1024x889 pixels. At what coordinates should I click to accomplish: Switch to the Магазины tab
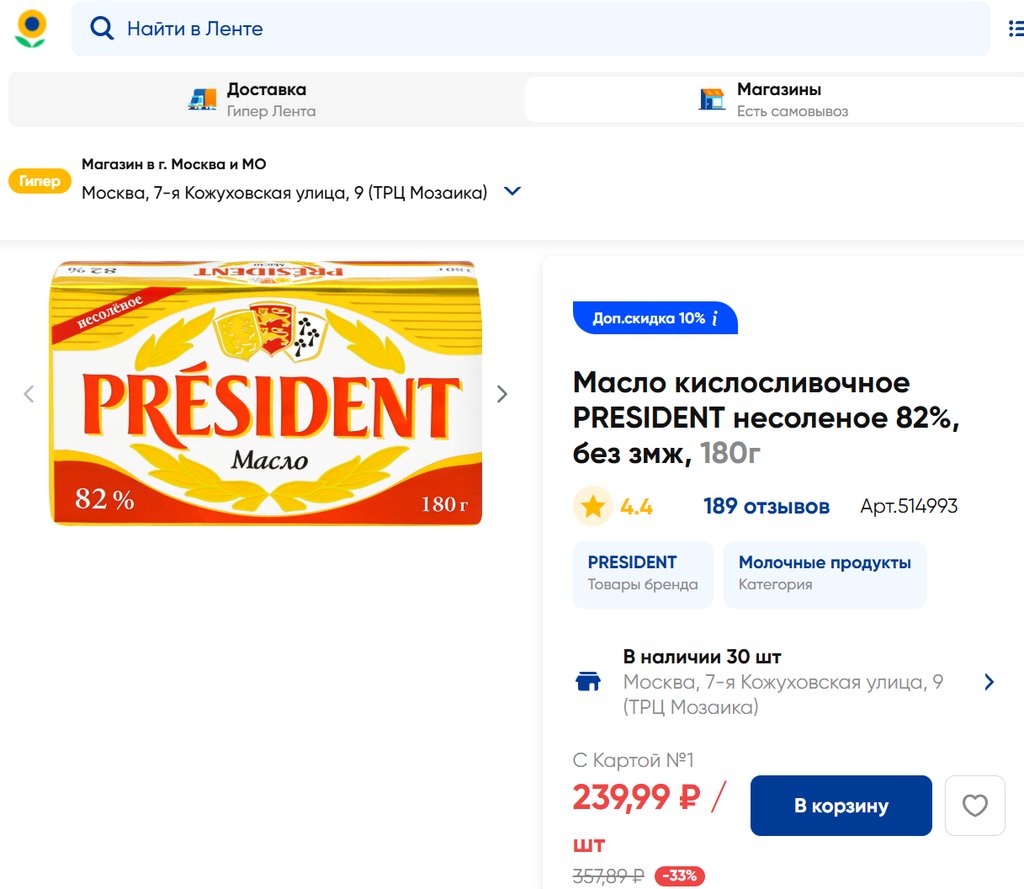click(x=778, y=99)
